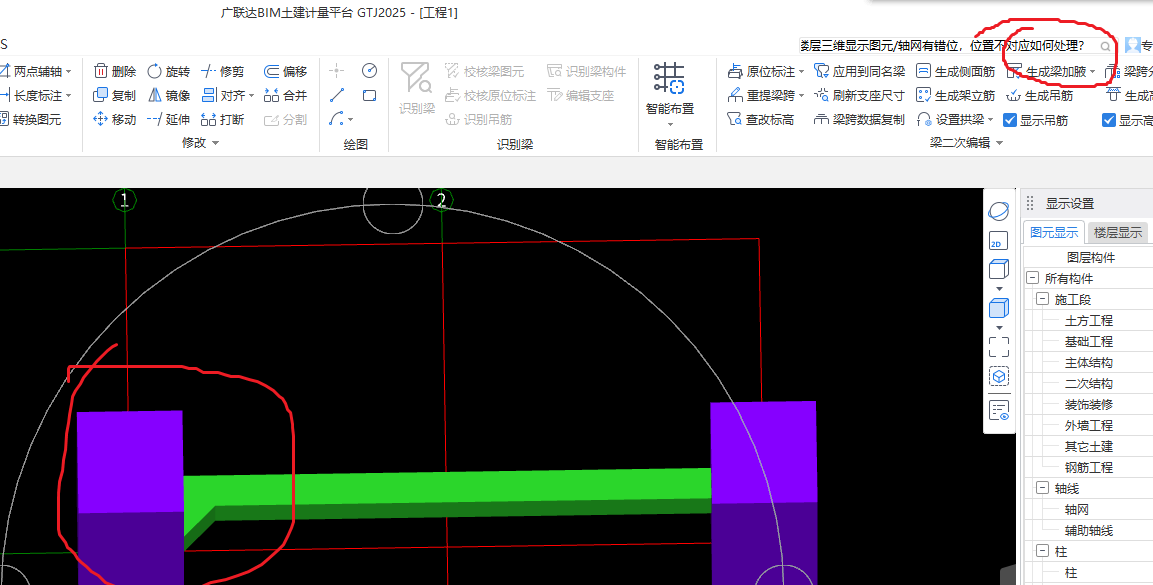Click the solid blue cube display icon

[x=999, y=308]
